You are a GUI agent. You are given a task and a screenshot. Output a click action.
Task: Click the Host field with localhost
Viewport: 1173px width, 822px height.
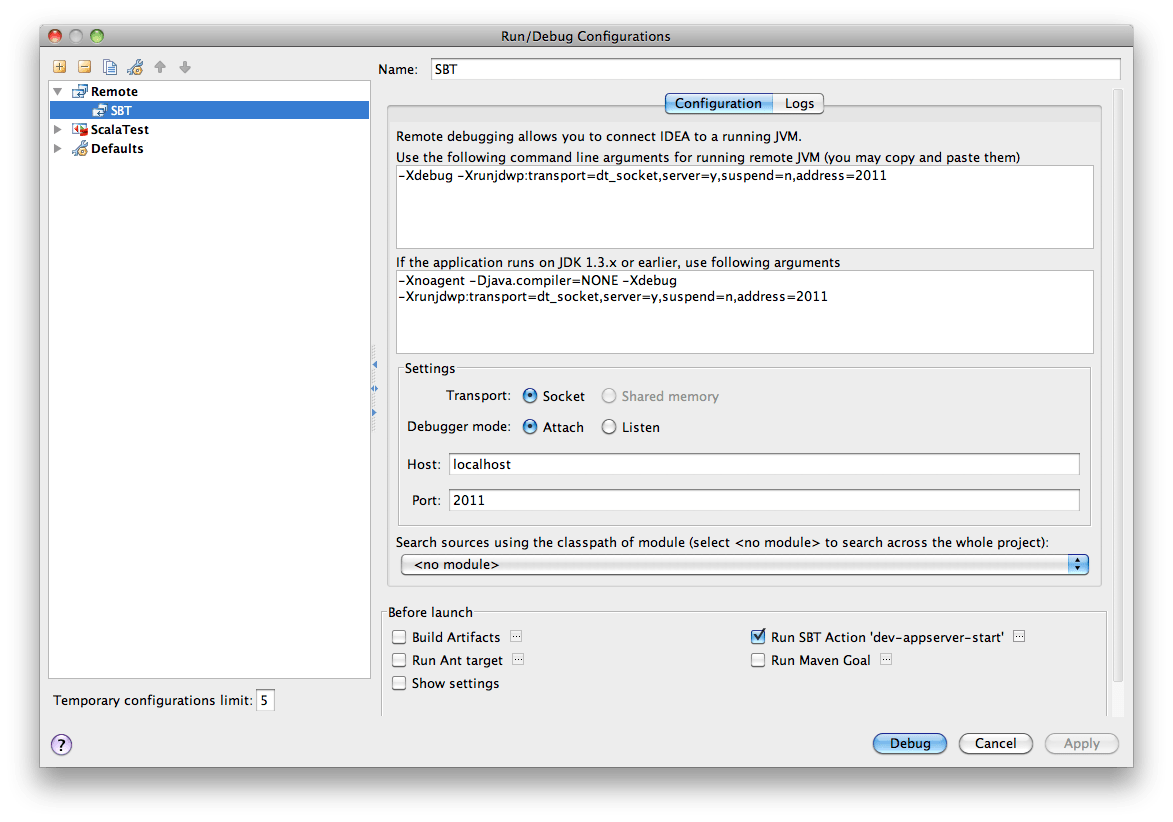click(764, 464)
